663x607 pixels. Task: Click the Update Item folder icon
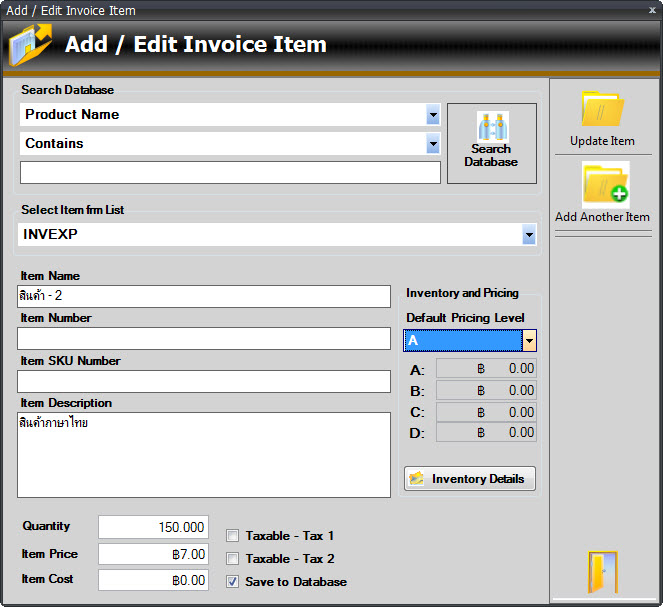coord(602,110)
